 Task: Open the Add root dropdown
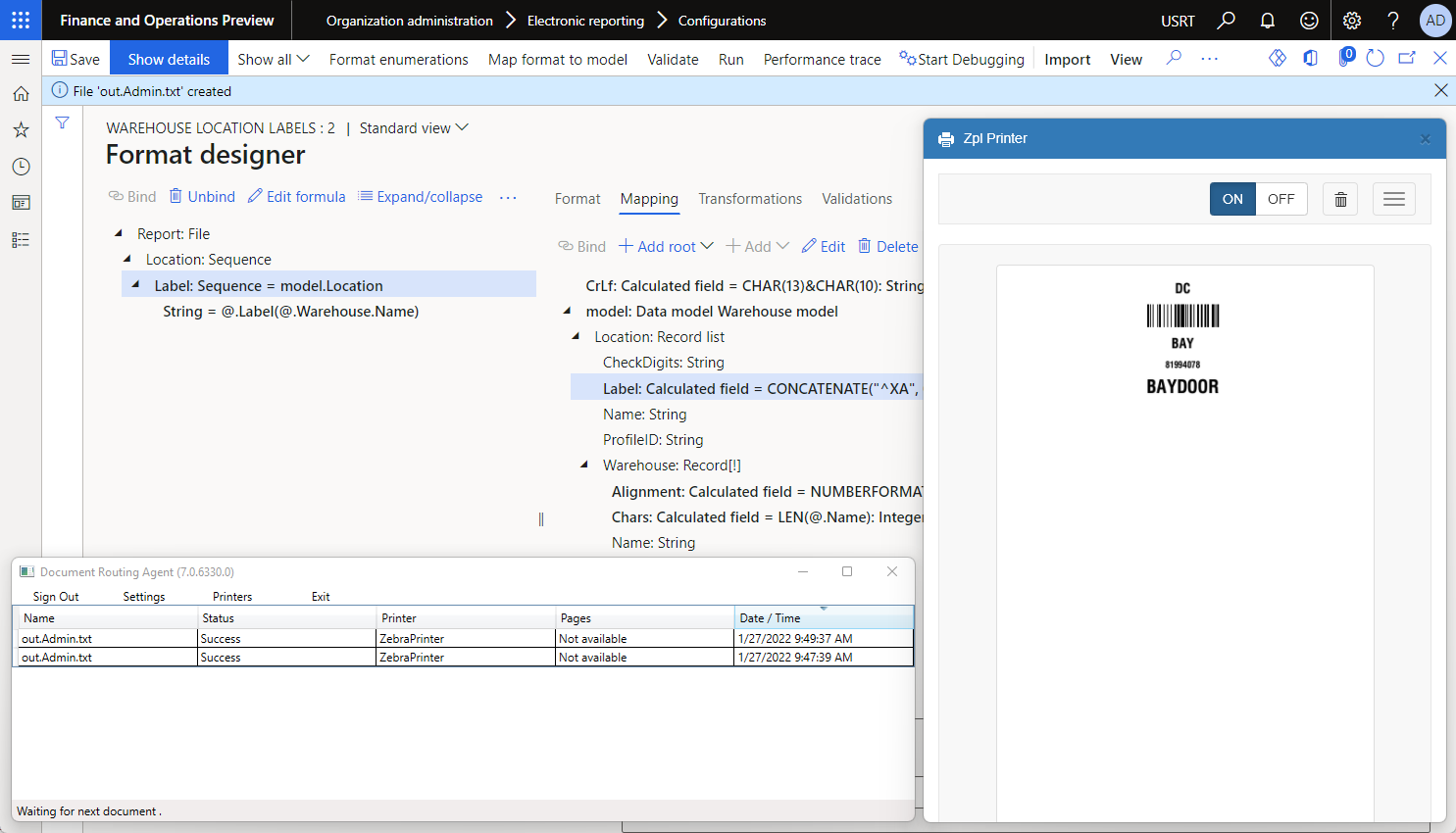coord(666,246)
